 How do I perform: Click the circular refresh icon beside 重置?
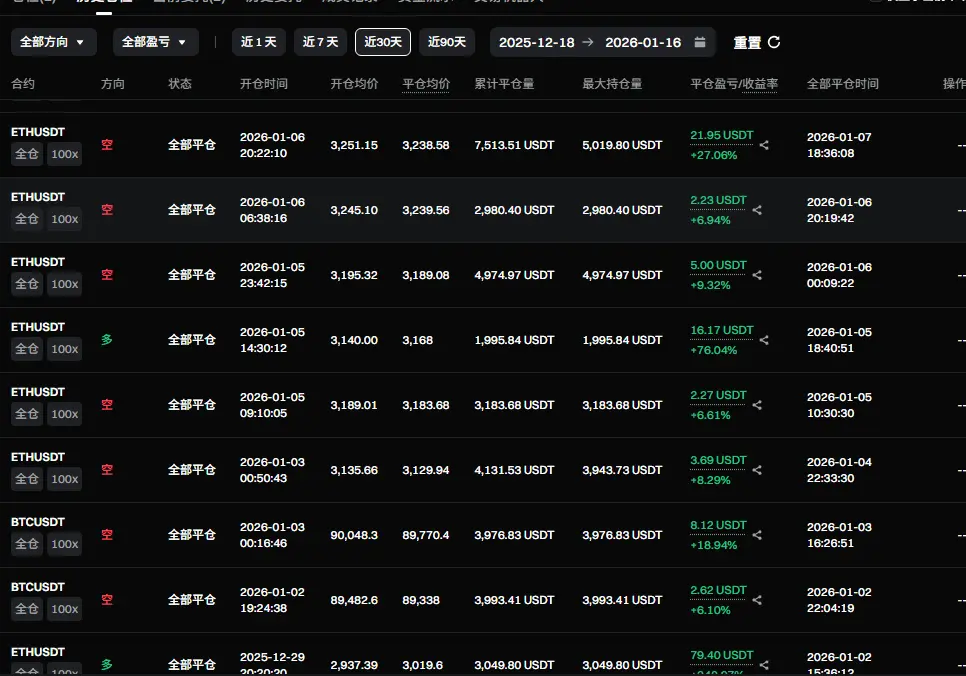(774, 42)
